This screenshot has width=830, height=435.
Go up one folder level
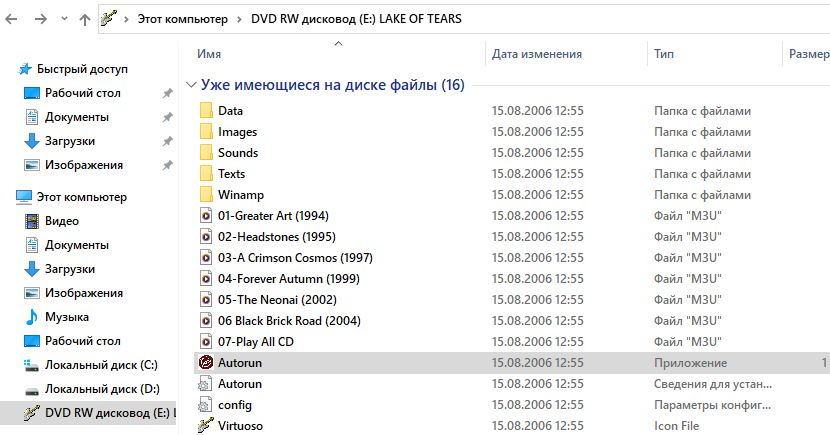85,19
